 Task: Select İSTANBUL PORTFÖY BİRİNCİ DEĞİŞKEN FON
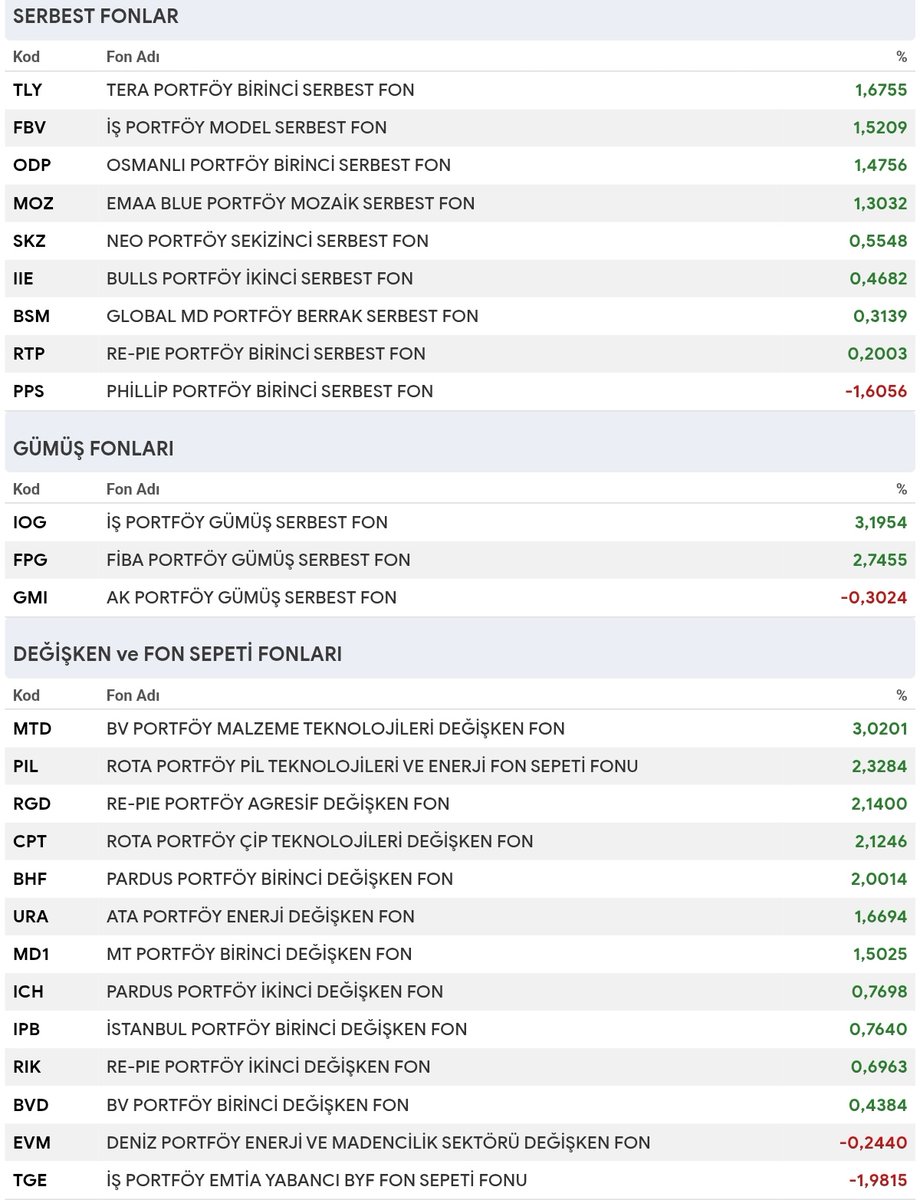[287, 1030]
